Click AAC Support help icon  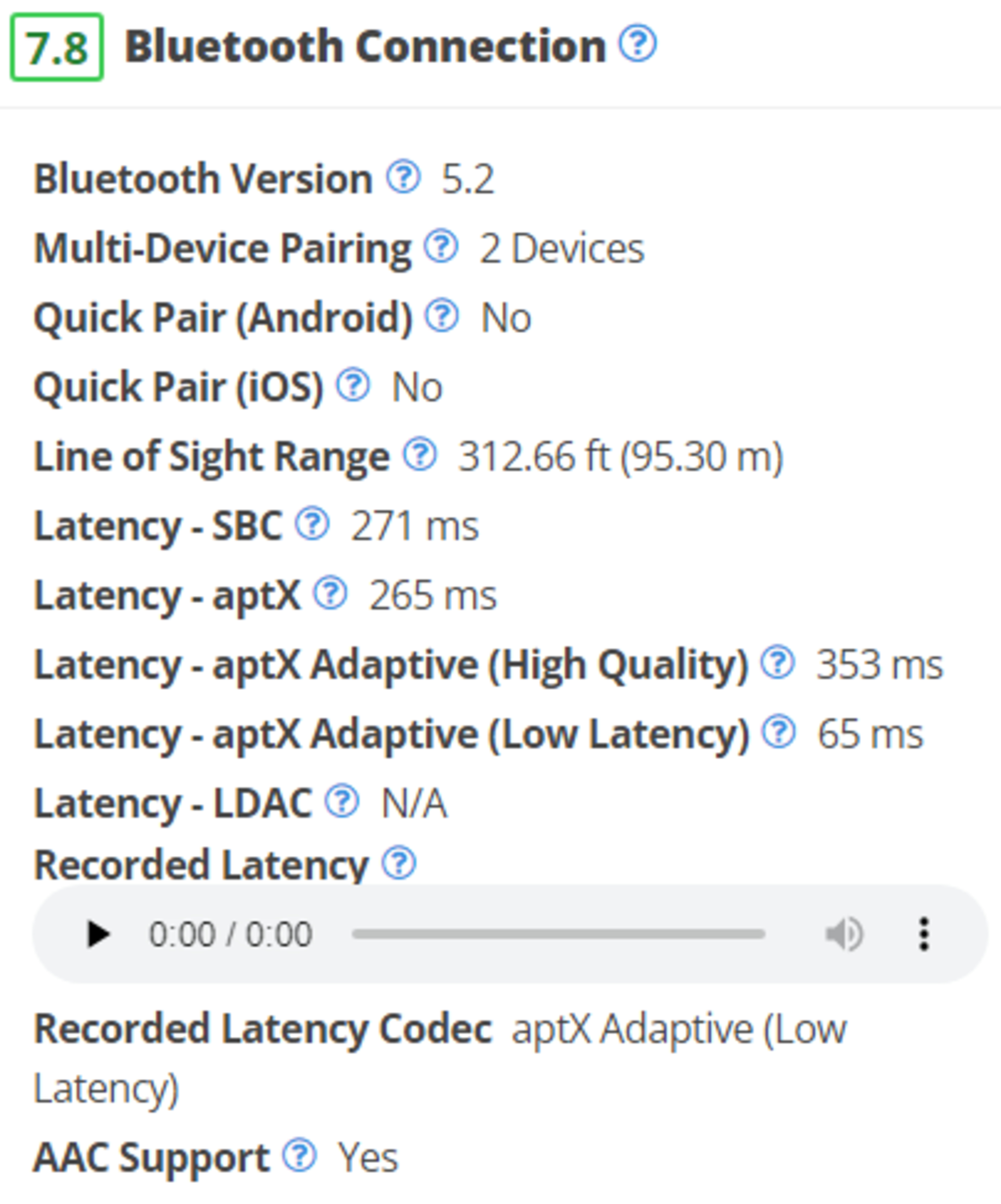299,1155
